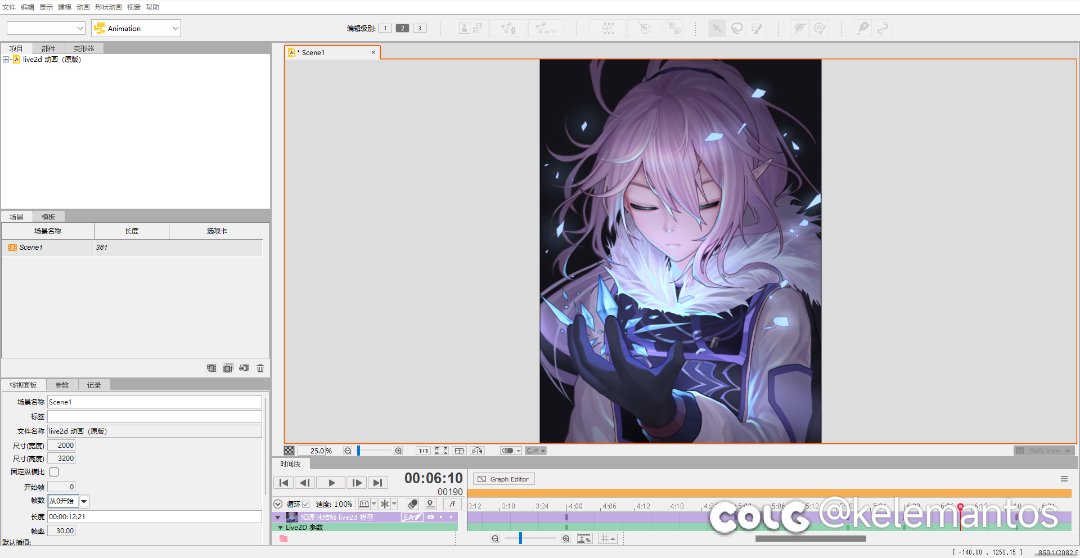Click the 场景名称 input field containing Scene1
Viewport: 1080px width, 558px height.
point(154,402)
